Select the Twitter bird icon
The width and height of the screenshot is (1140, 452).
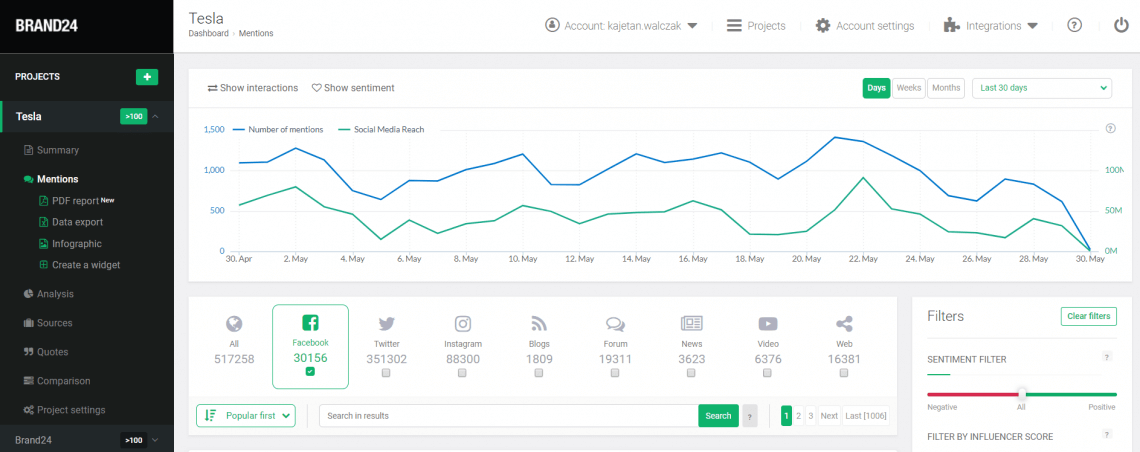tap(386, 324)
